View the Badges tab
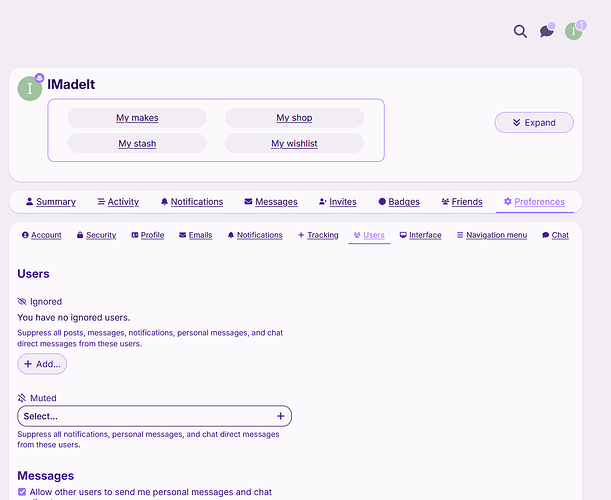The height and width of the screenshot is (500, 611). point(399,202)
